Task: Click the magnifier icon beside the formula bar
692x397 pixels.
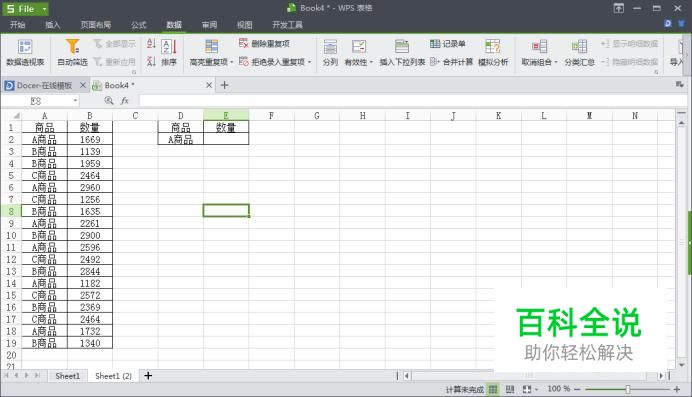Action: pos(109,101)
